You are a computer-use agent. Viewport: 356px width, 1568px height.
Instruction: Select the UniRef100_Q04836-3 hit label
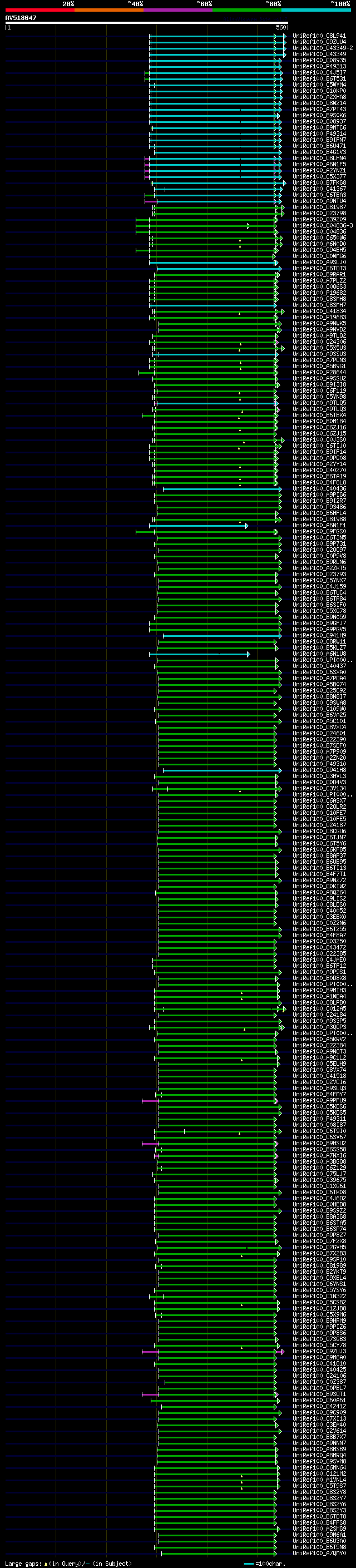323,226
